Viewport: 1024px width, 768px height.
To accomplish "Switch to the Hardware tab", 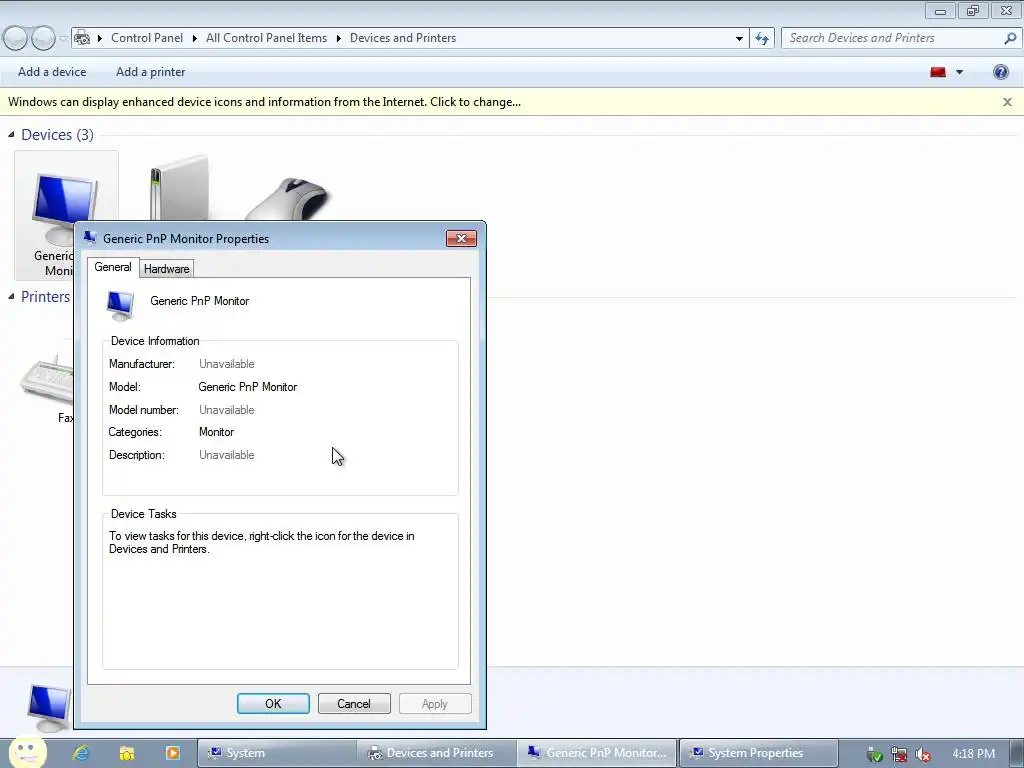I will pyautogui.click(x=167, y=268).
